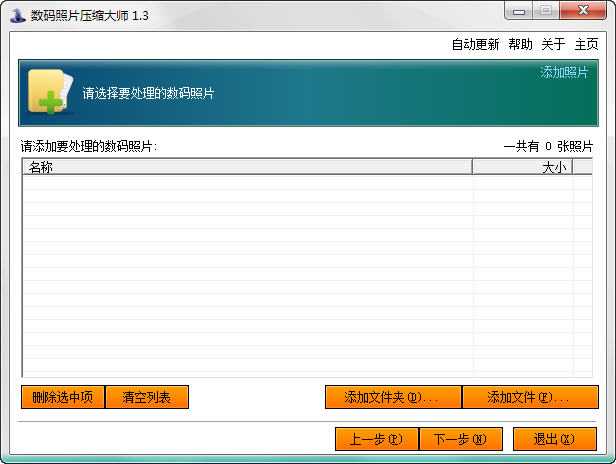Open the 自动更新 menu link
Screen dimensions: 616x464
click(x=475, y=44)
